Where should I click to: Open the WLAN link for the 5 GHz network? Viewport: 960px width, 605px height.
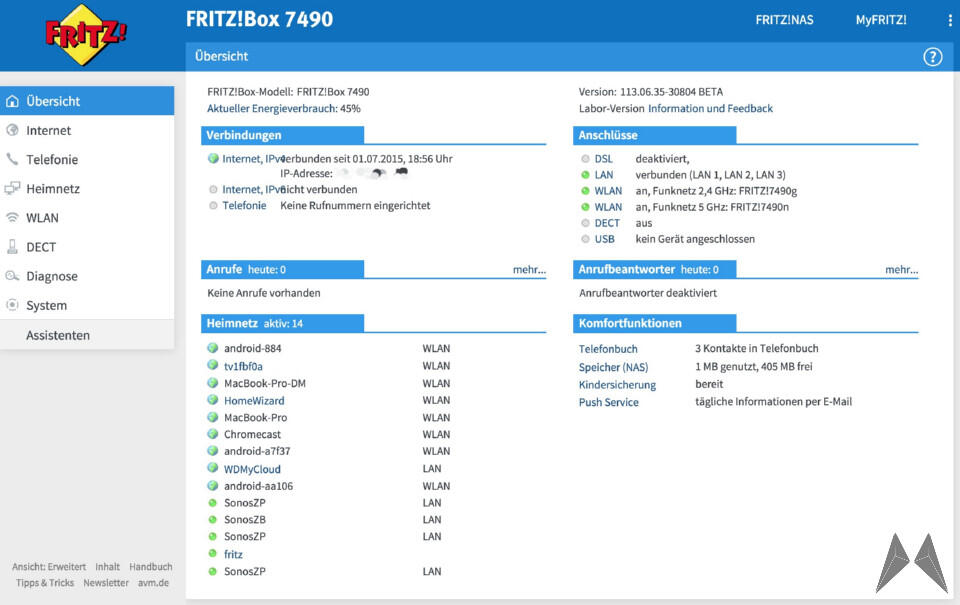pyautogui.click(x=608, y=207)
